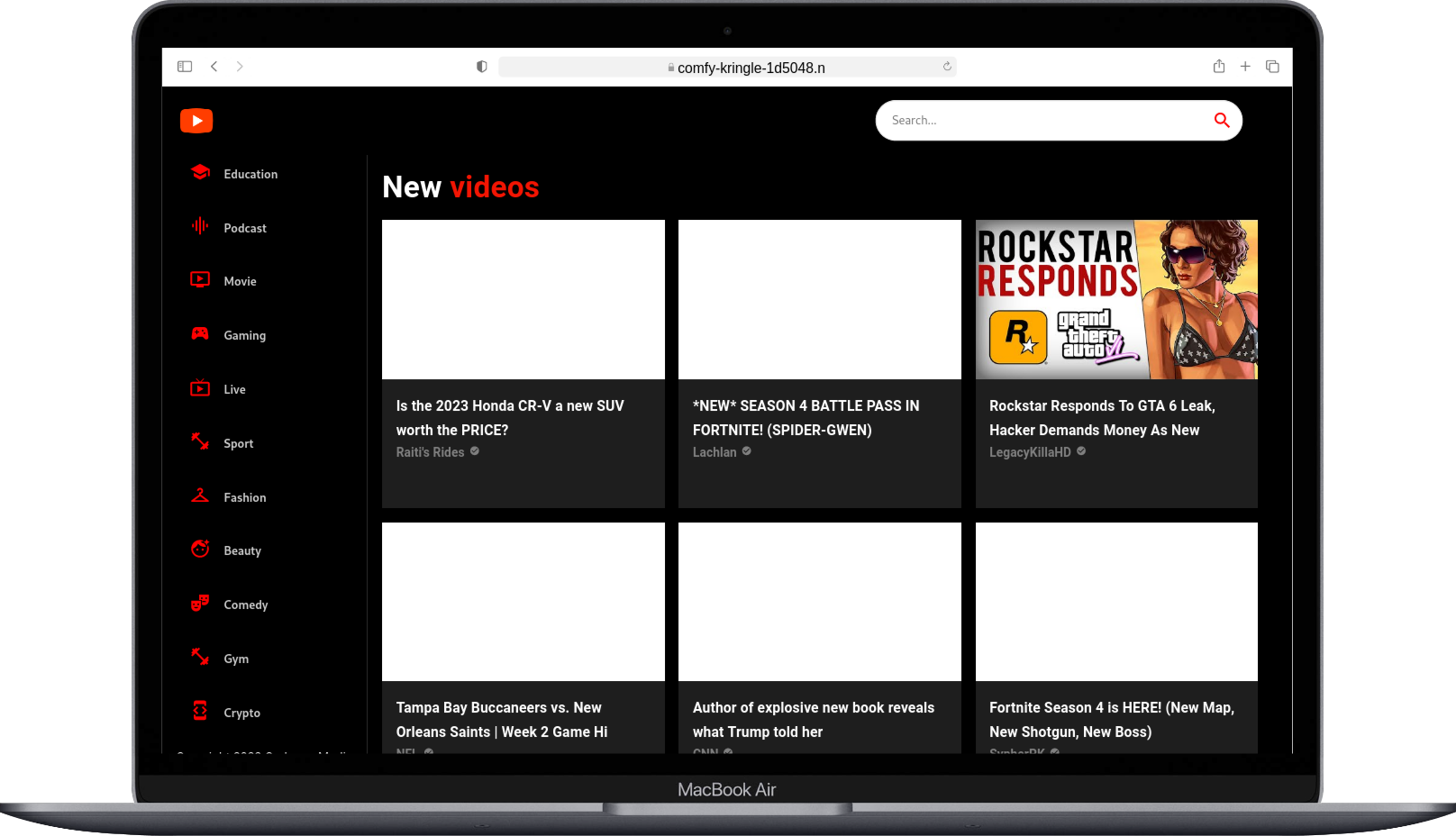Show tab overview icon

(1272, 67)
